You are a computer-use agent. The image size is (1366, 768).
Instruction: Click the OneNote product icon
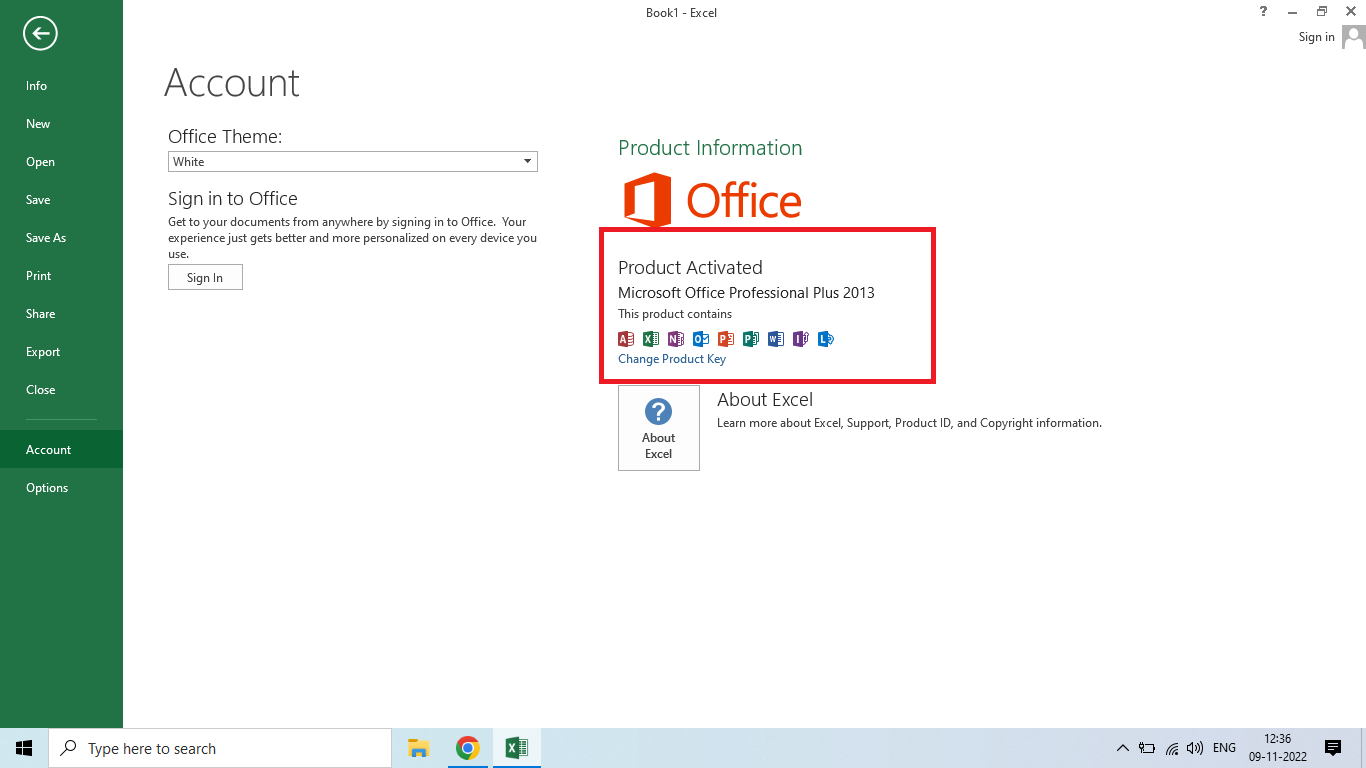coord(676,339)
